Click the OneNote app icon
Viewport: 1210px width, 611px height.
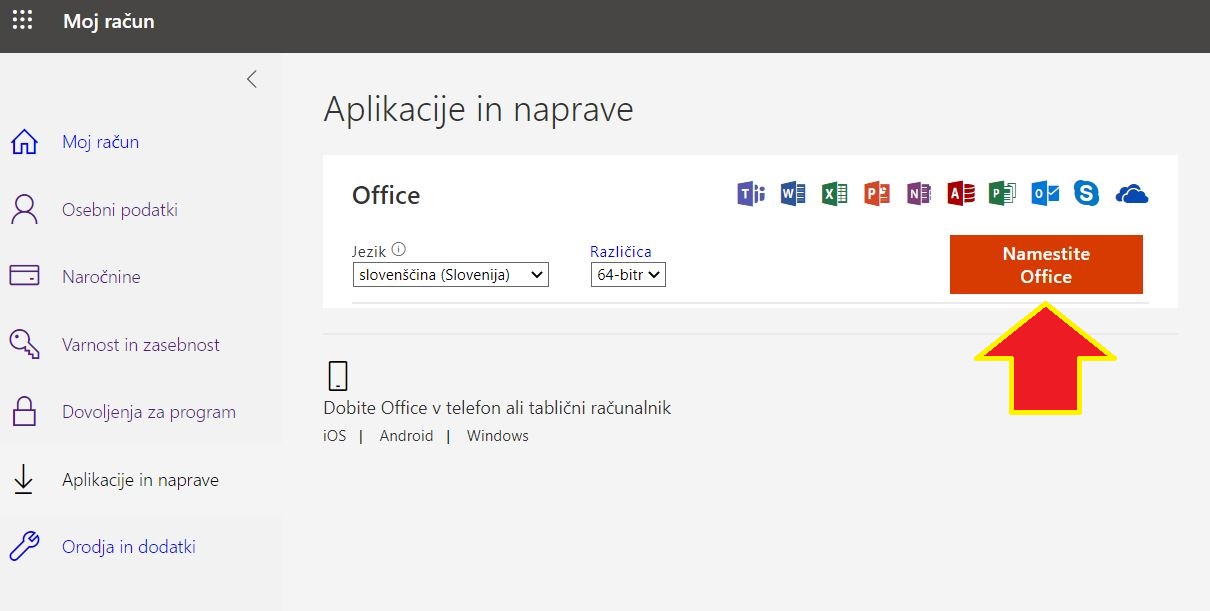point(919,194)
